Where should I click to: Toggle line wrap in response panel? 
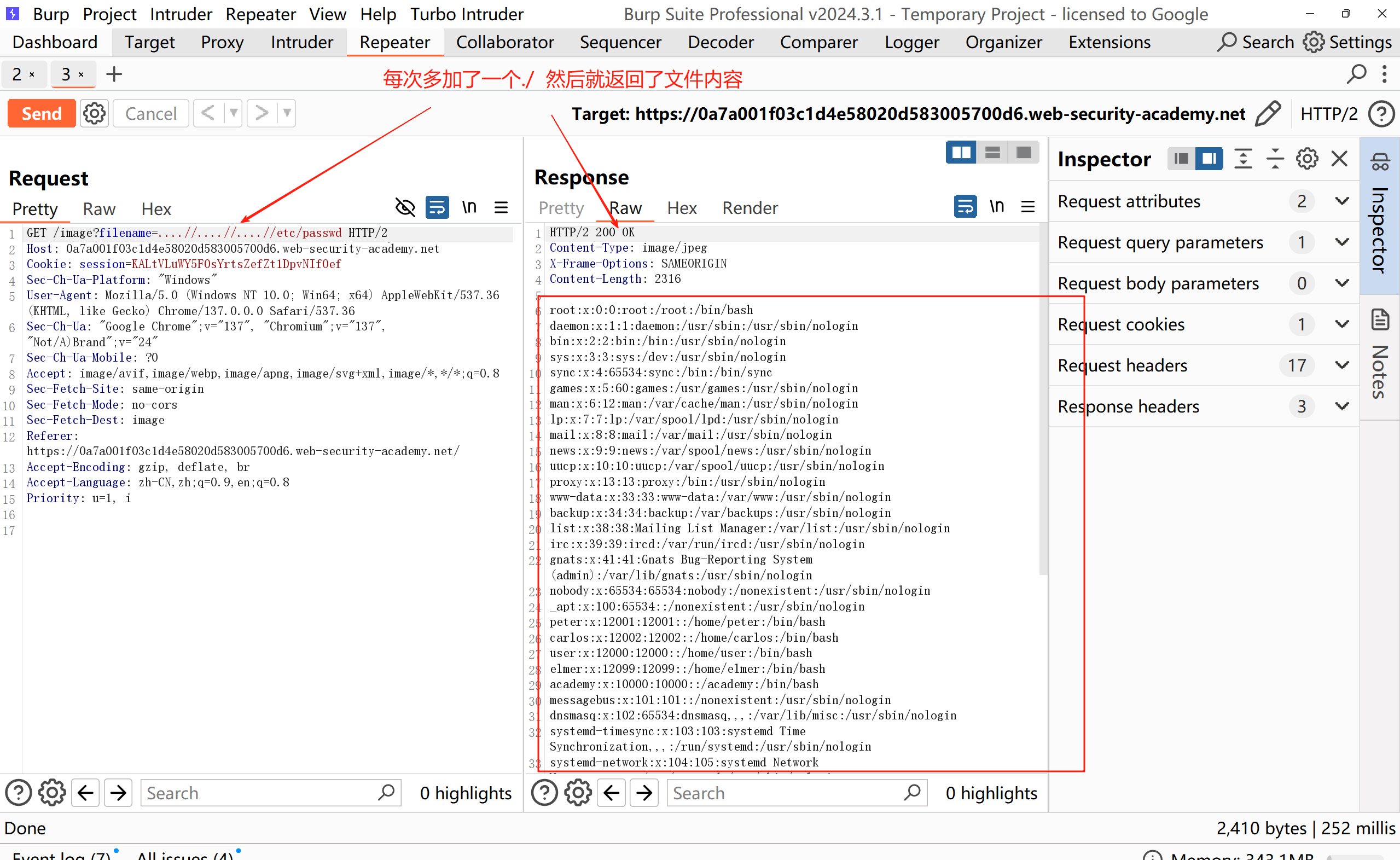(x=965, y=207)
